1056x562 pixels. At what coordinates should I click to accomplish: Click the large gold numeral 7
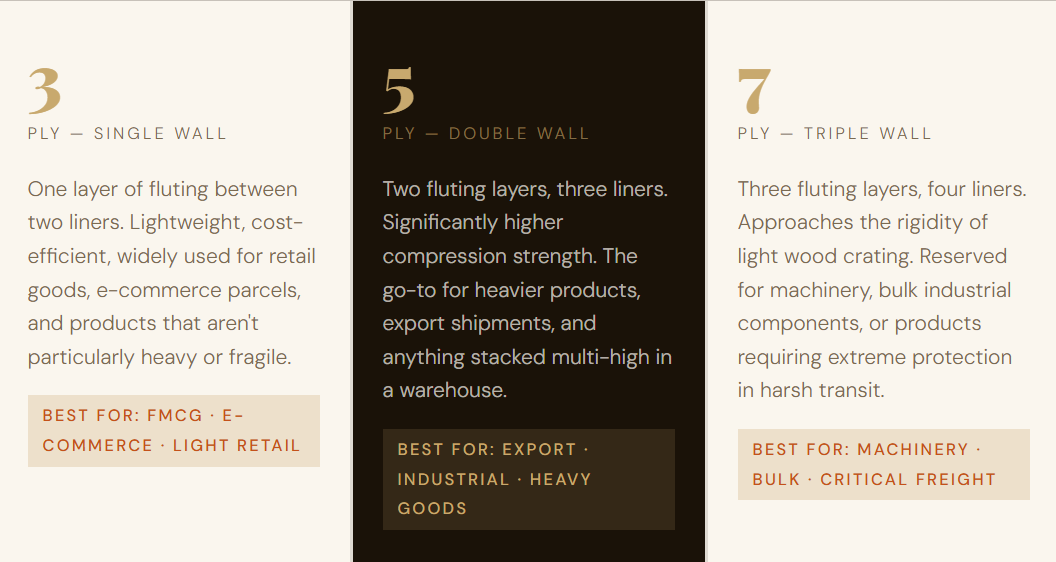pyautogui.click(x=754, y=92)
